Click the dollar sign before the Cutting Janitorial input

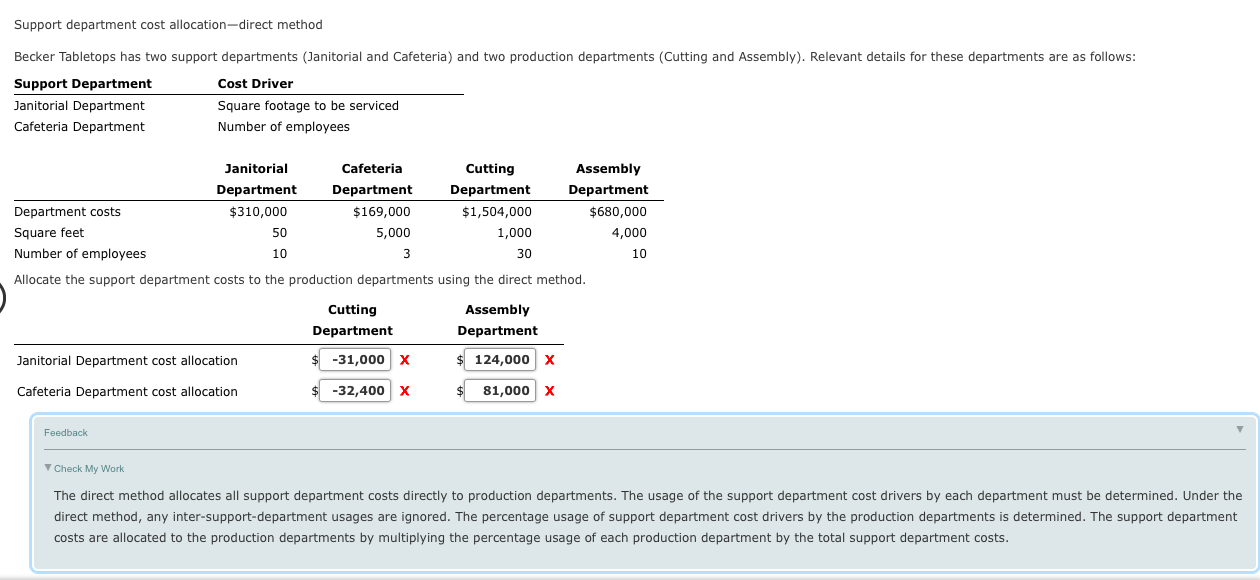coord(313,359)
